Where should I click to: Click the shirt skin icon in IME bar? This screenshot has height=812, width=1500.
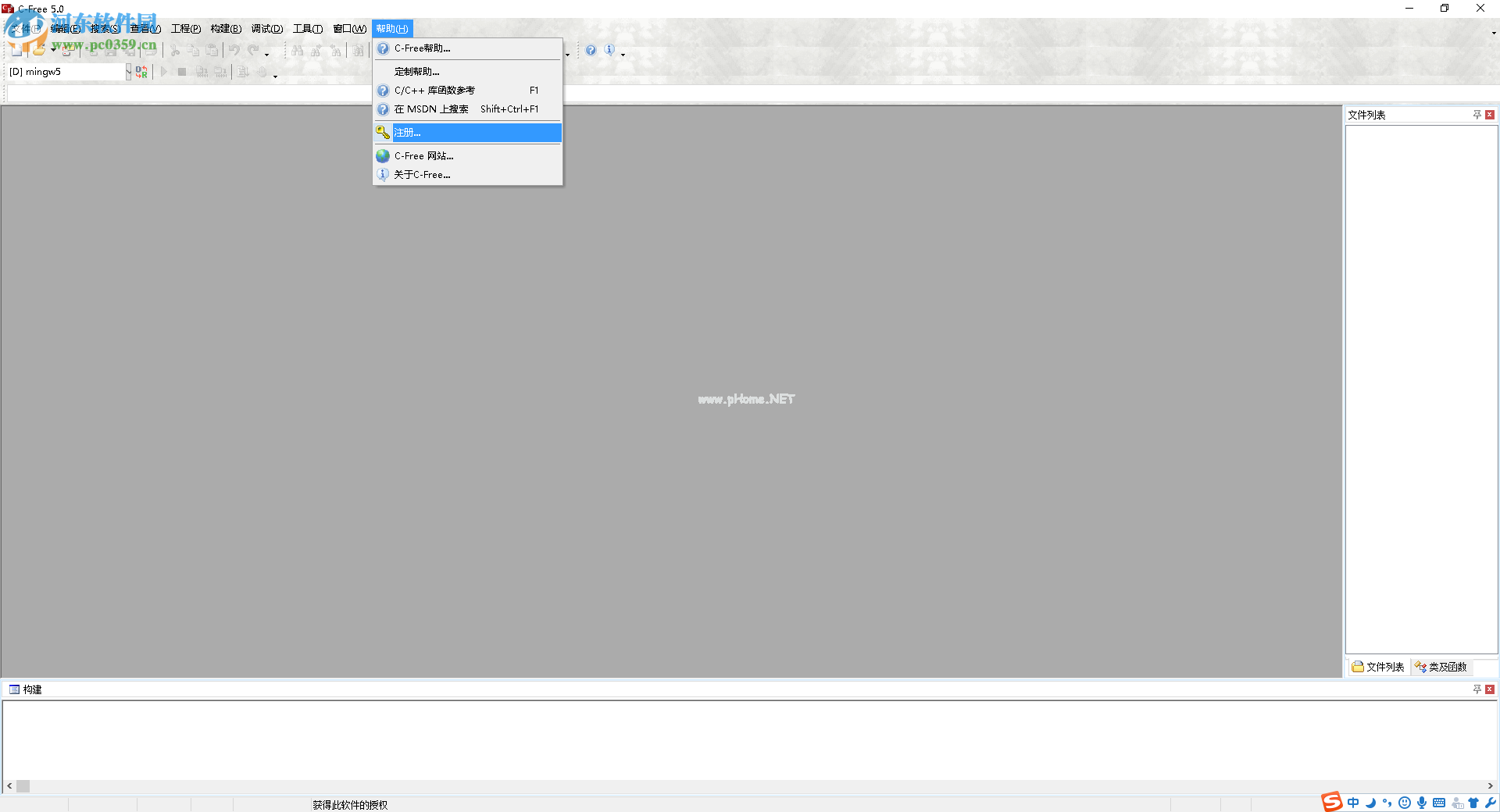coord(1473,803)
